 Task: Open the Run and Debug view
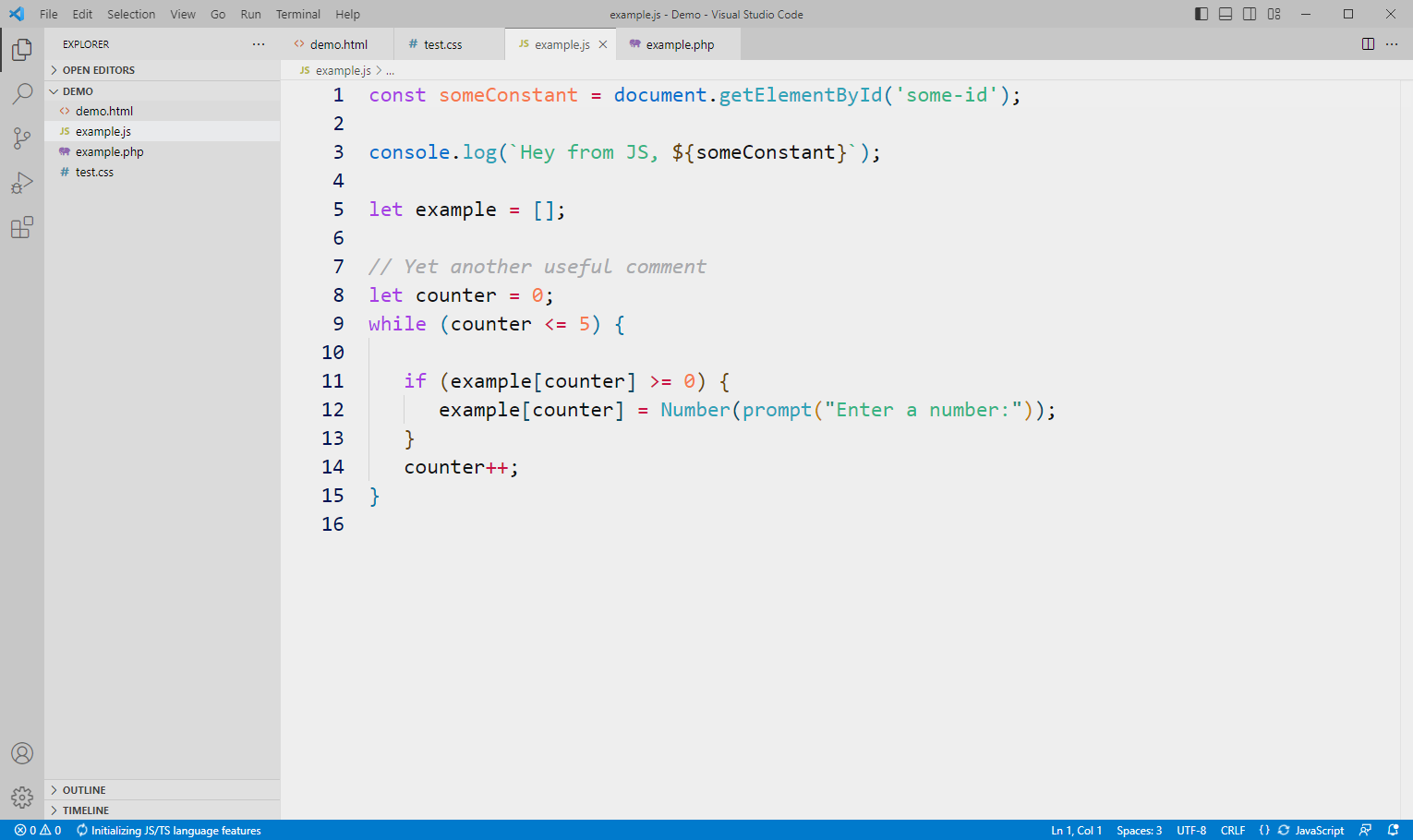[22, 183]
